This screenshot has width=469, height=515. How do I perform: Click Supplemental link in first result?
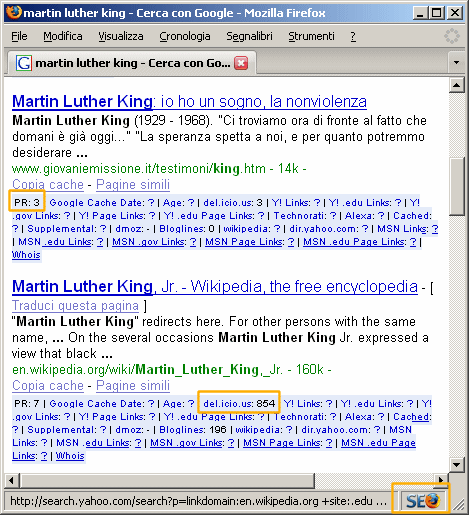pyautogui.click(x=67, y=229)
